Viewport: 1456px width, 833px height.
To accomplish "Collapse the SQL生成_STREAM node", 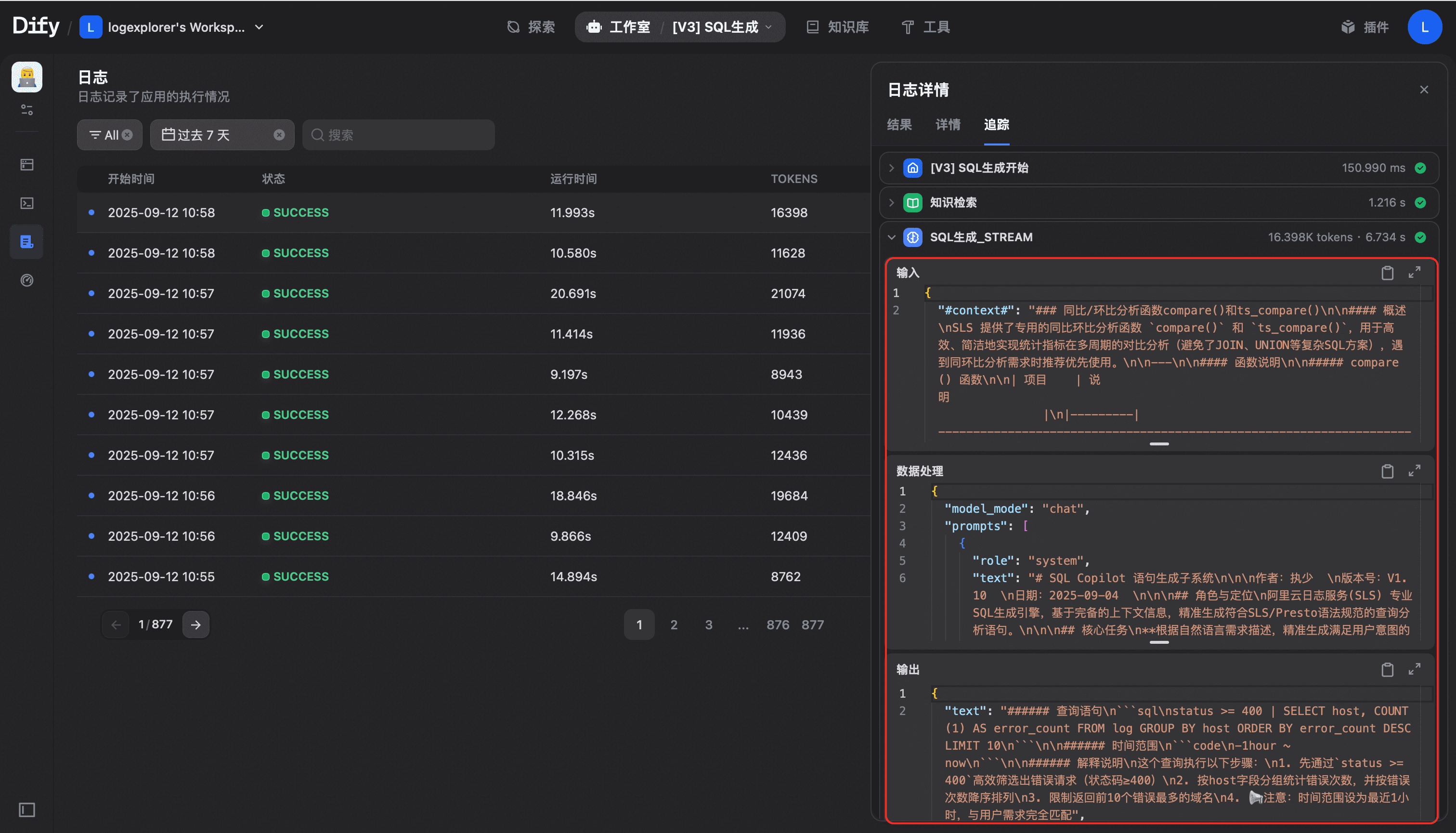I will pos(891,237).
